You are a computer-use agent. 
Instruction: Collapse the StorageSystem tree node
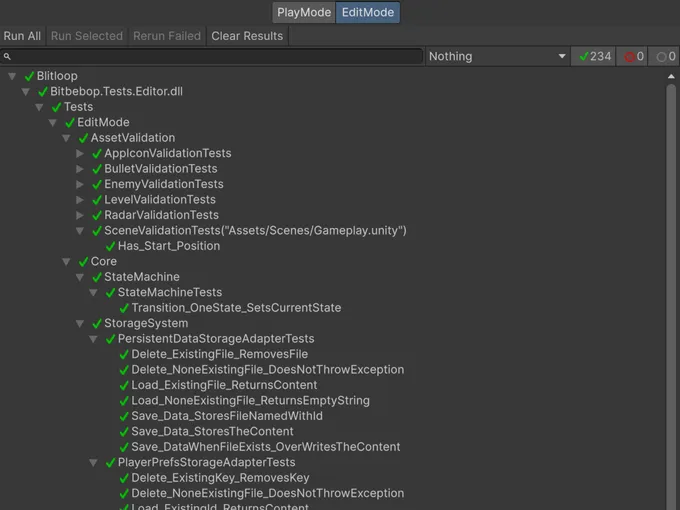click(80, 324)
